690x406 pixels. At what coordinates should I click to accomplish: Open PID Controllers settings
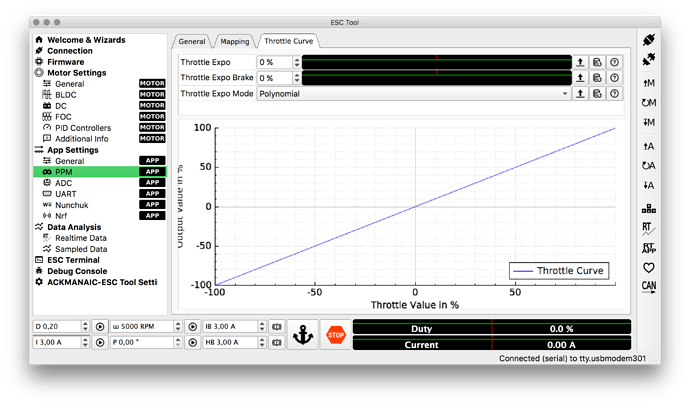point(83,128)
